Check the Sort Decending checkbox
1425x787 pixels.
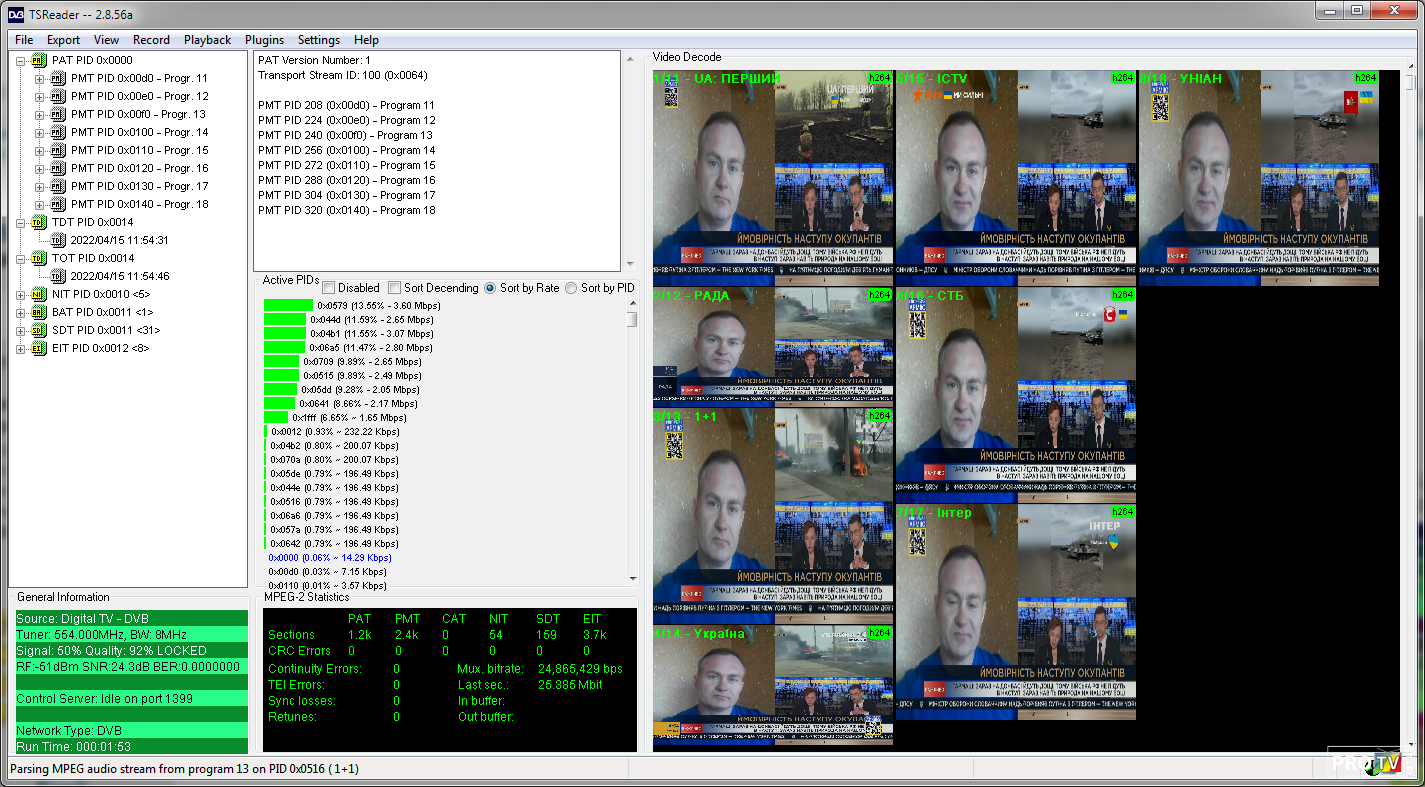click(395, 288)
